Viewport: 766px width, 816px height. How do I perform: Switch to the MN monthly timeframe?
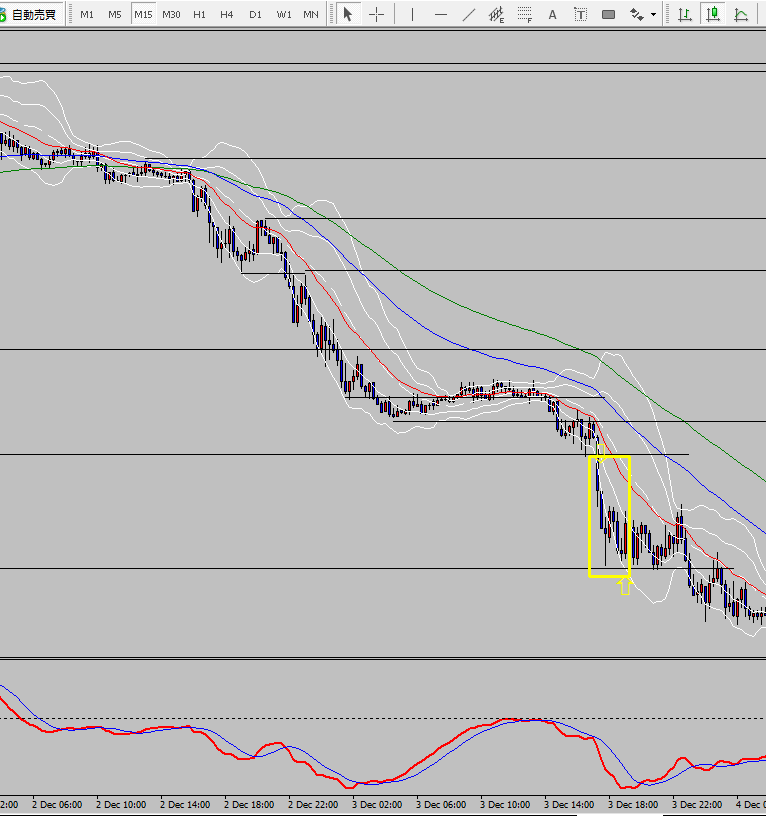click(x=311, y=14)
